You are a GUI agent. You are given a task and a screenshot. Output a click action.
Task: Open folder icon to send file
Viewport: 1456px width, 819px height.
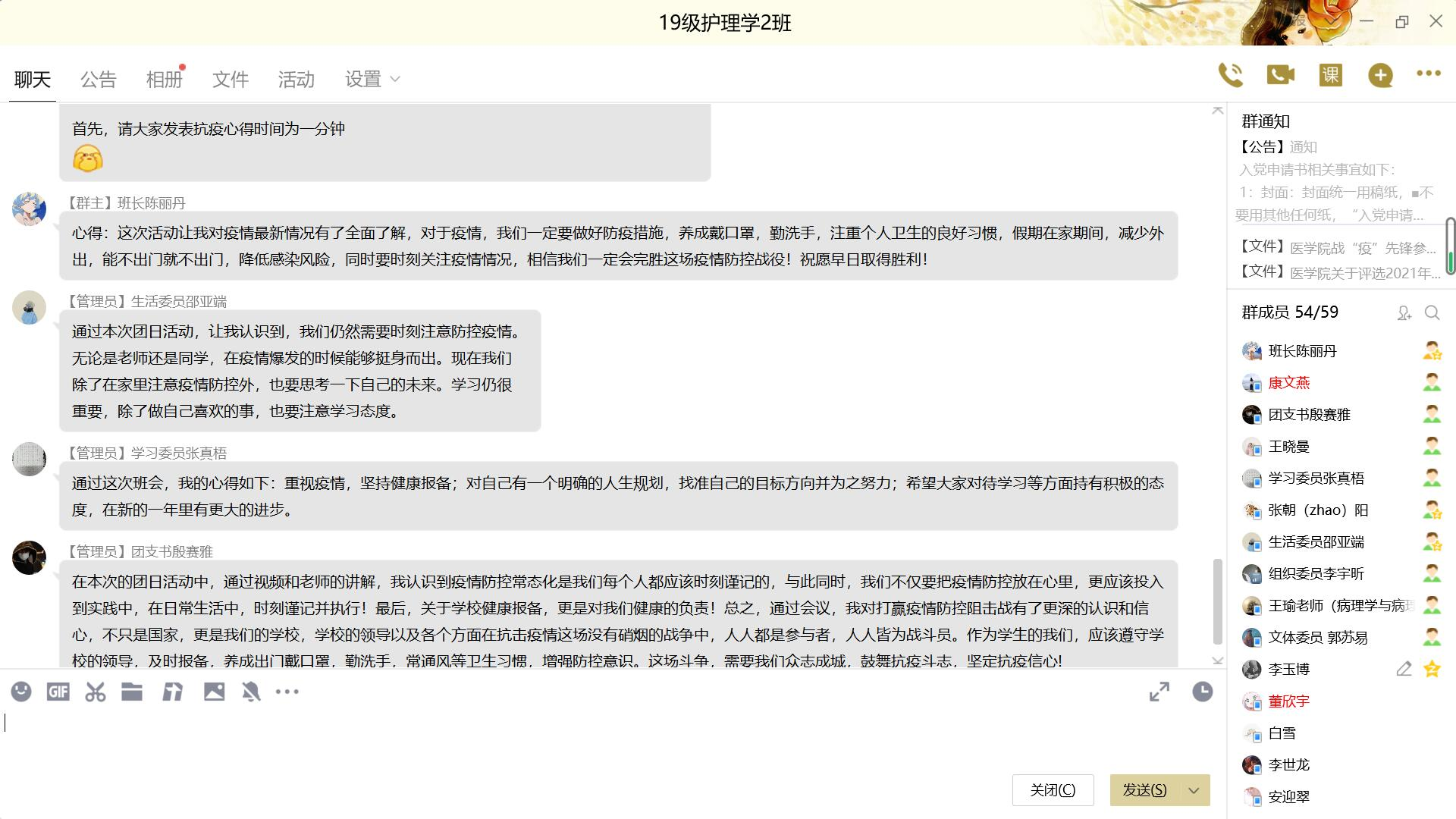coord(132,692)
